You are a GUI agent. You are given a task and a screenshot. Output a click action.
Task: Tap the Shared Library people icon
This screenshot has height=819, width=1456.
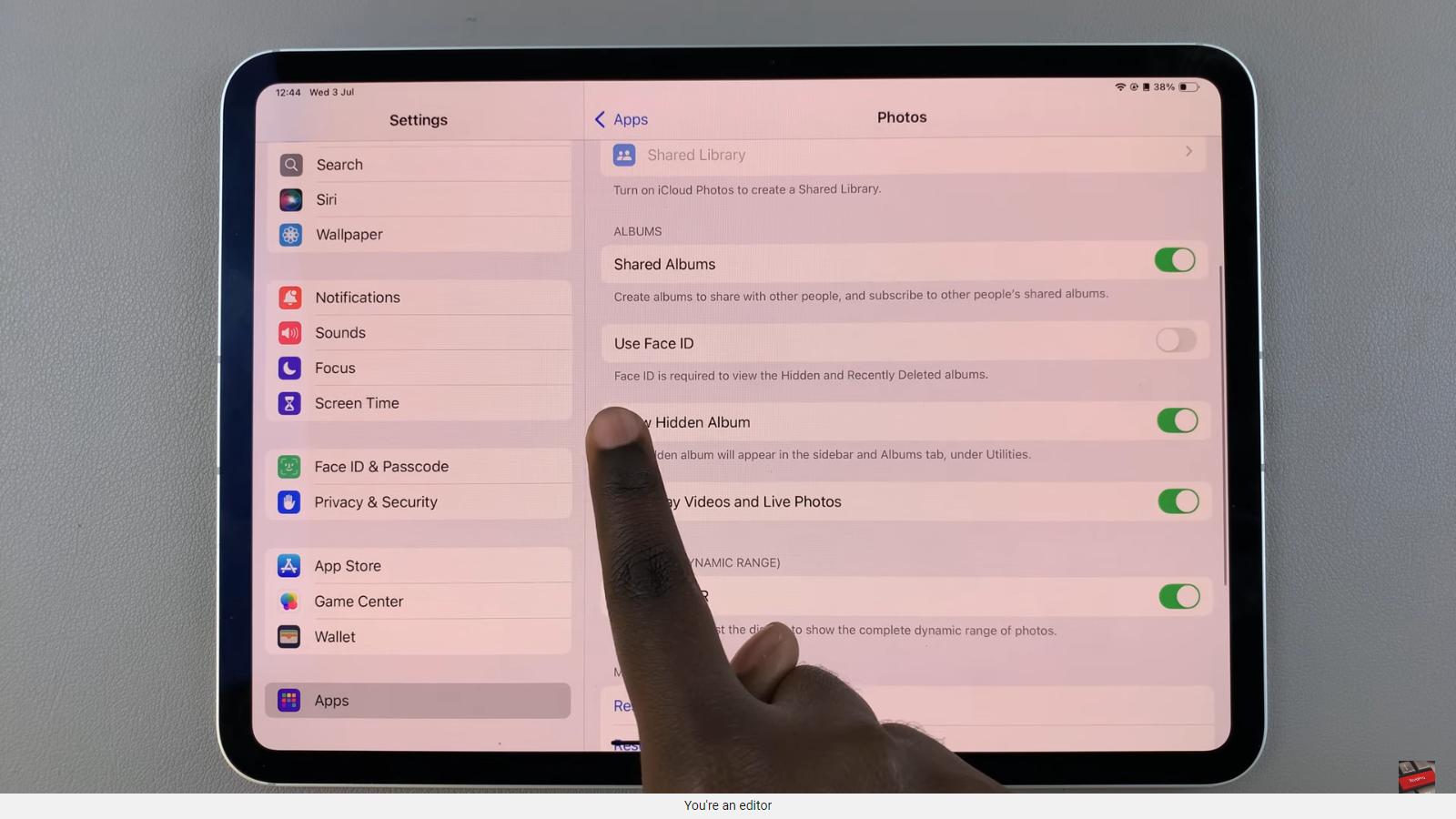(x=624, y=156)
